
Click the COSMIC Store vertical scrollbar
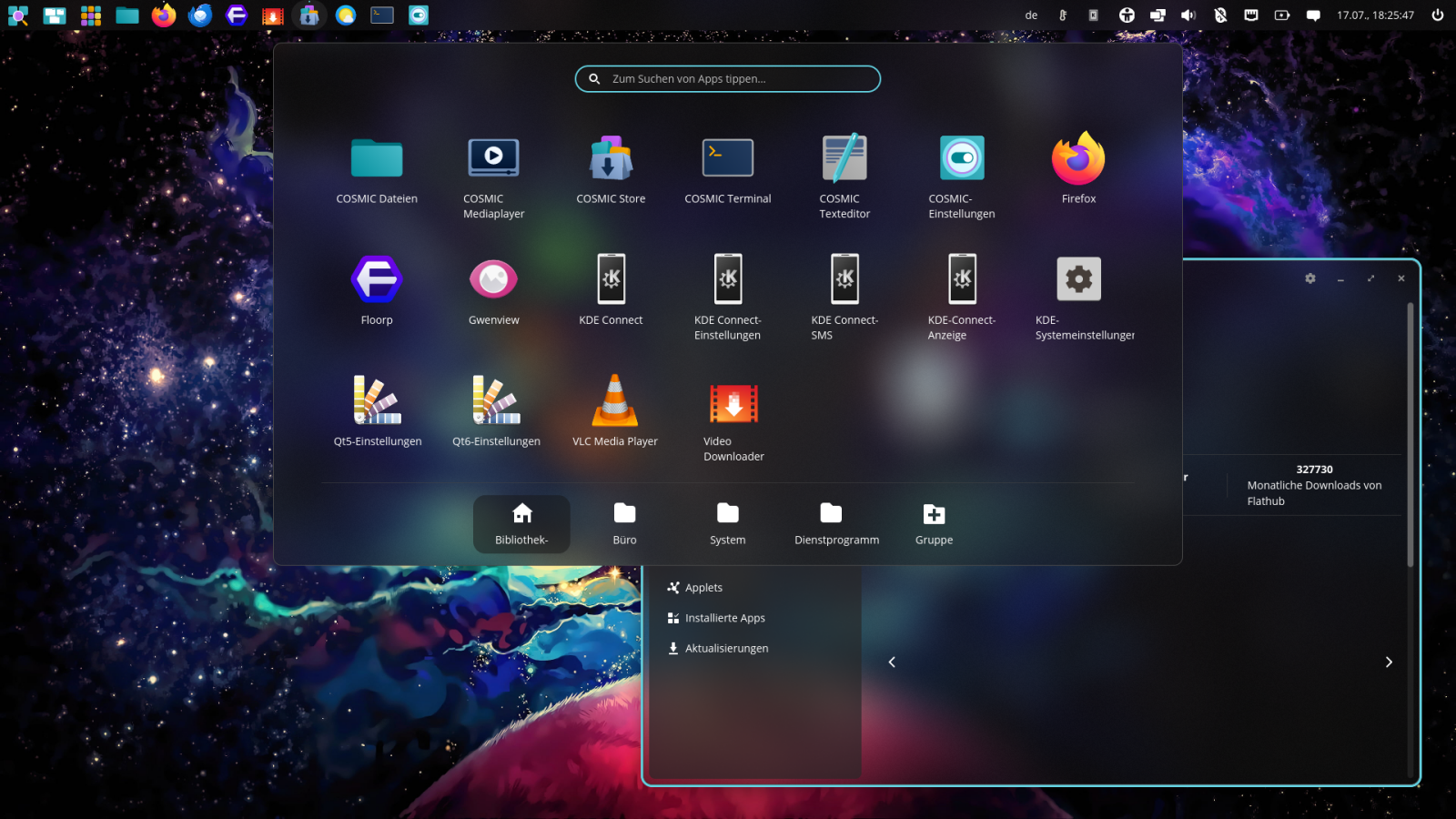click(x=1410, y=435)
